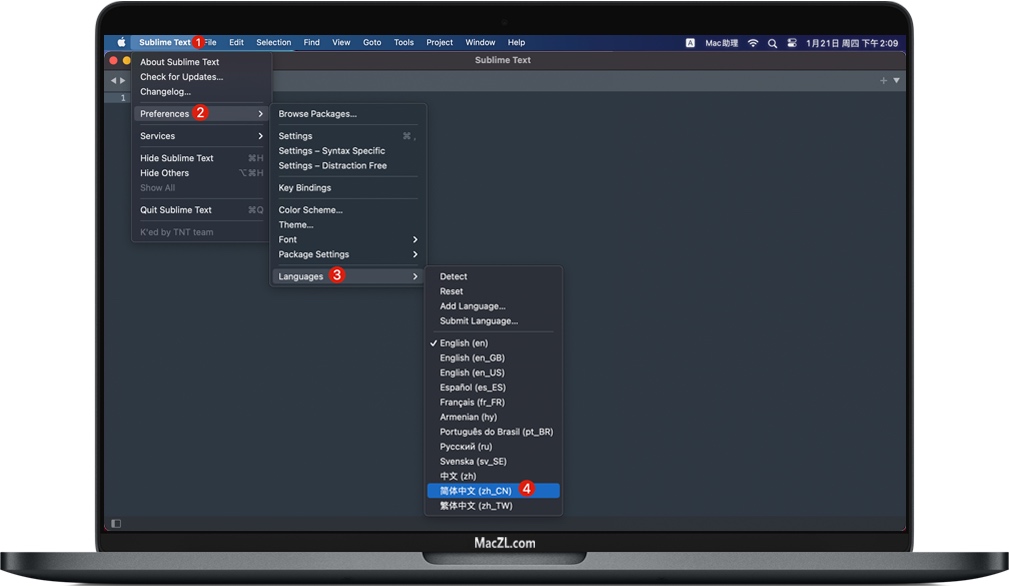Expand the Languages submenu
Screen dimensions: 1009x586
coord(347,277)
